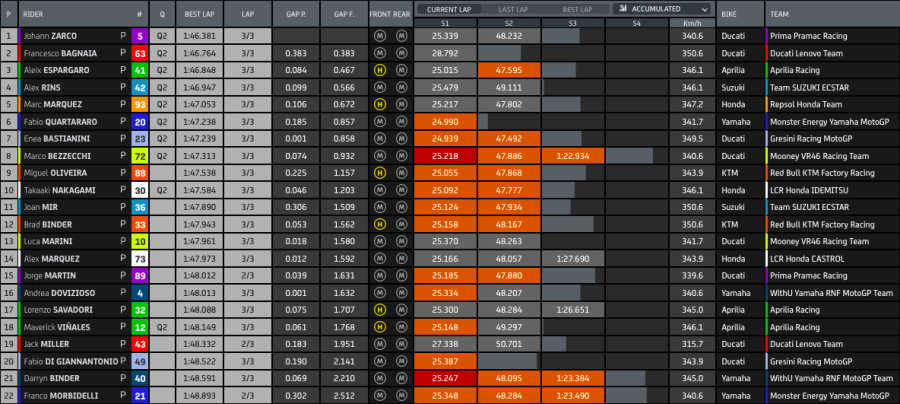This screenshot has height=404, width=900.
Task: Click Espargaro's S2 time 47.595
Action: 509,71
